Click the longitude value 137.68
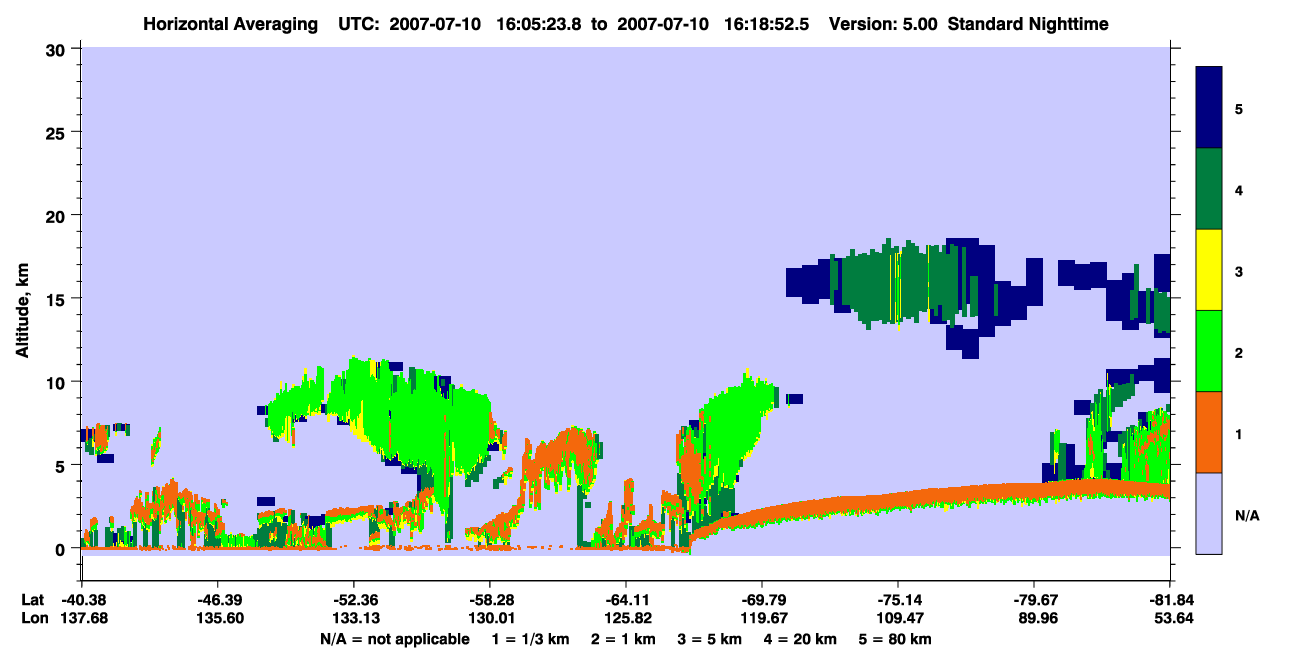The image size is (1300, 667). 82,618
